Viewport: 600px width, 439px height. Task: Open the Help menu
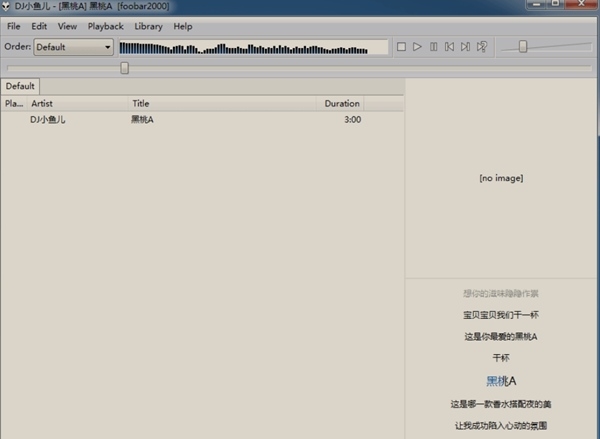183,26
